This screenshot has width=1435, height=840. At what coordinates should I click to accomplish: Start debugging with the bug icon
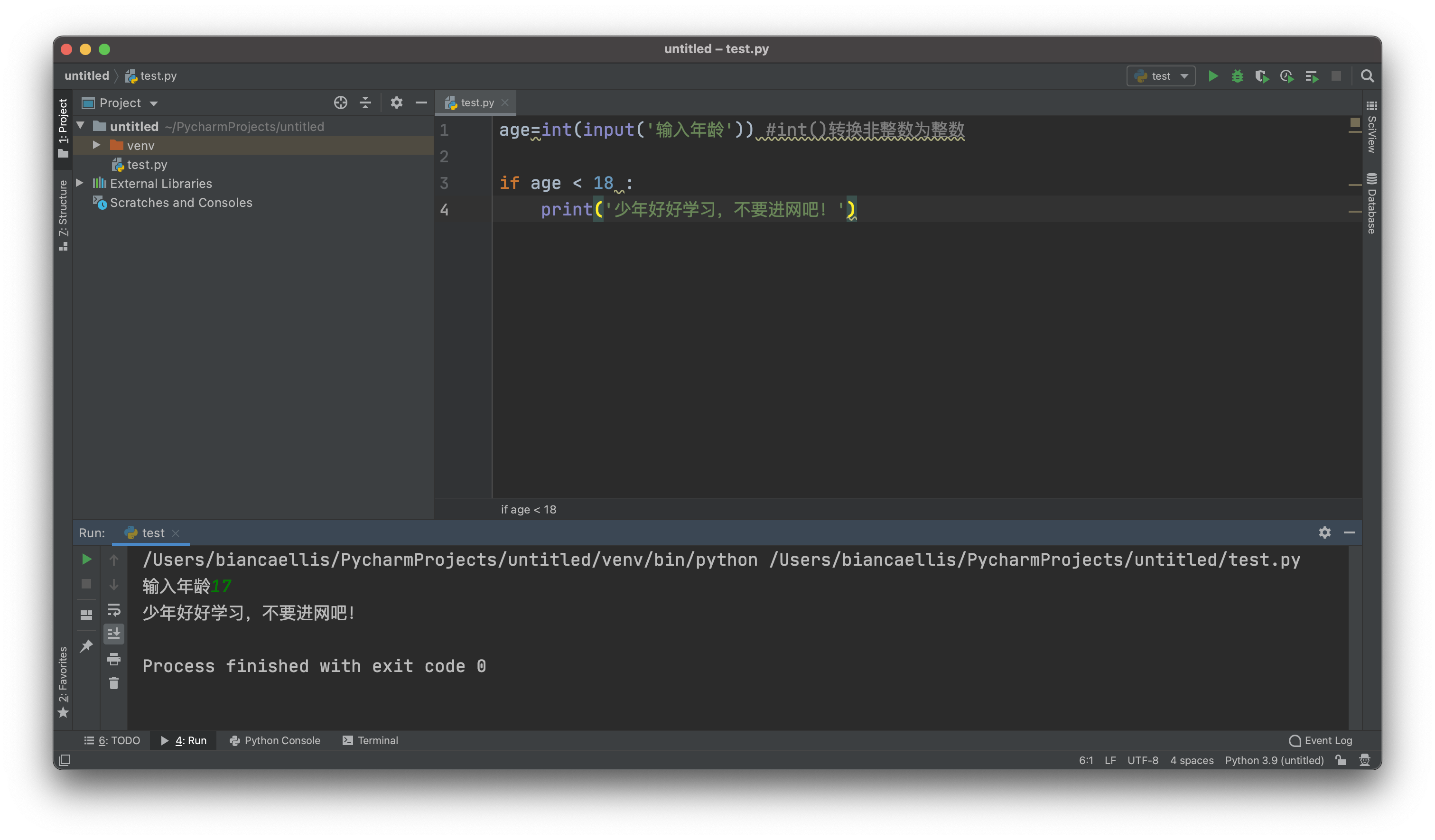(1237, 76)
